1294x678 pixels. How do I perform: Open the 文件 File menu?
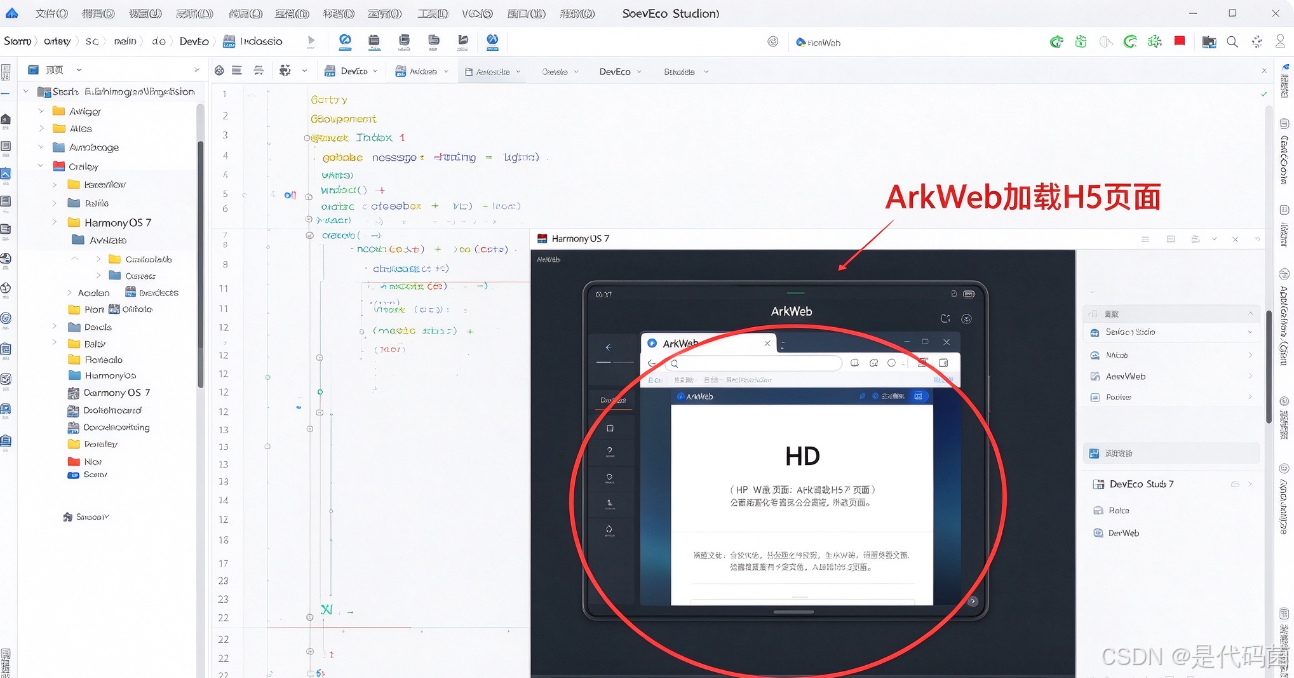tap(51, 14)
